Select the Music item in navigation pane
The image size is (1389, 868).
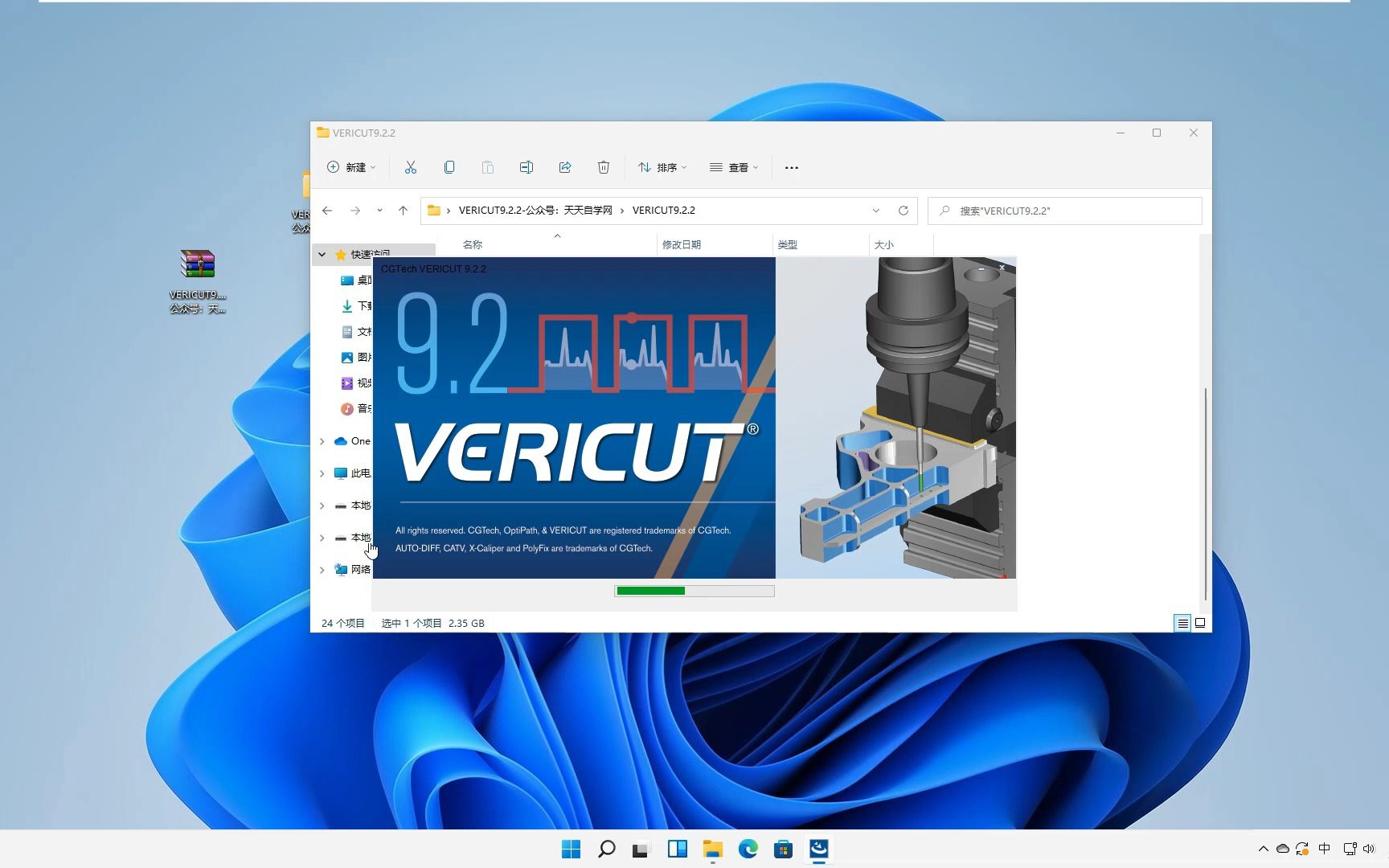point(356,408)
